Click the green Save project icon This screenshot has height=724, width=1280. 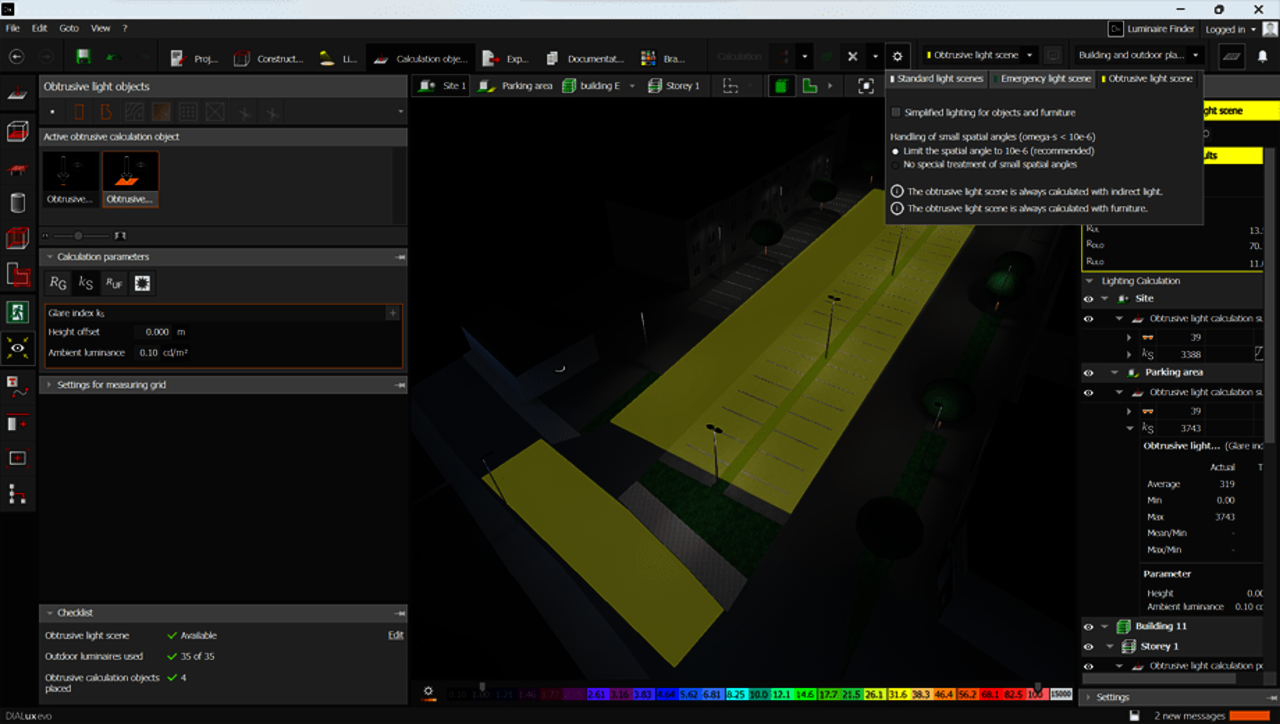pyautogui.click(x=83, y=58)
